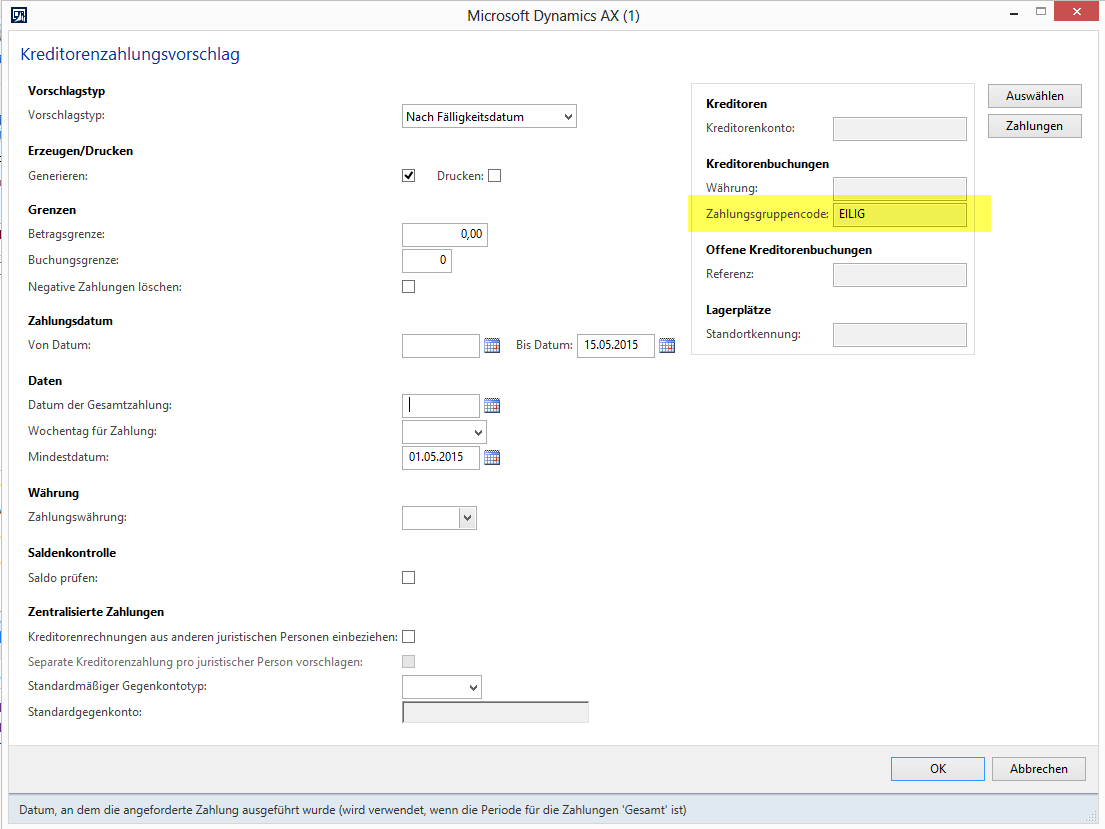Click the Zahlungen button
This screenshot has height=829, width=1105.
[x=1034, y=126]
